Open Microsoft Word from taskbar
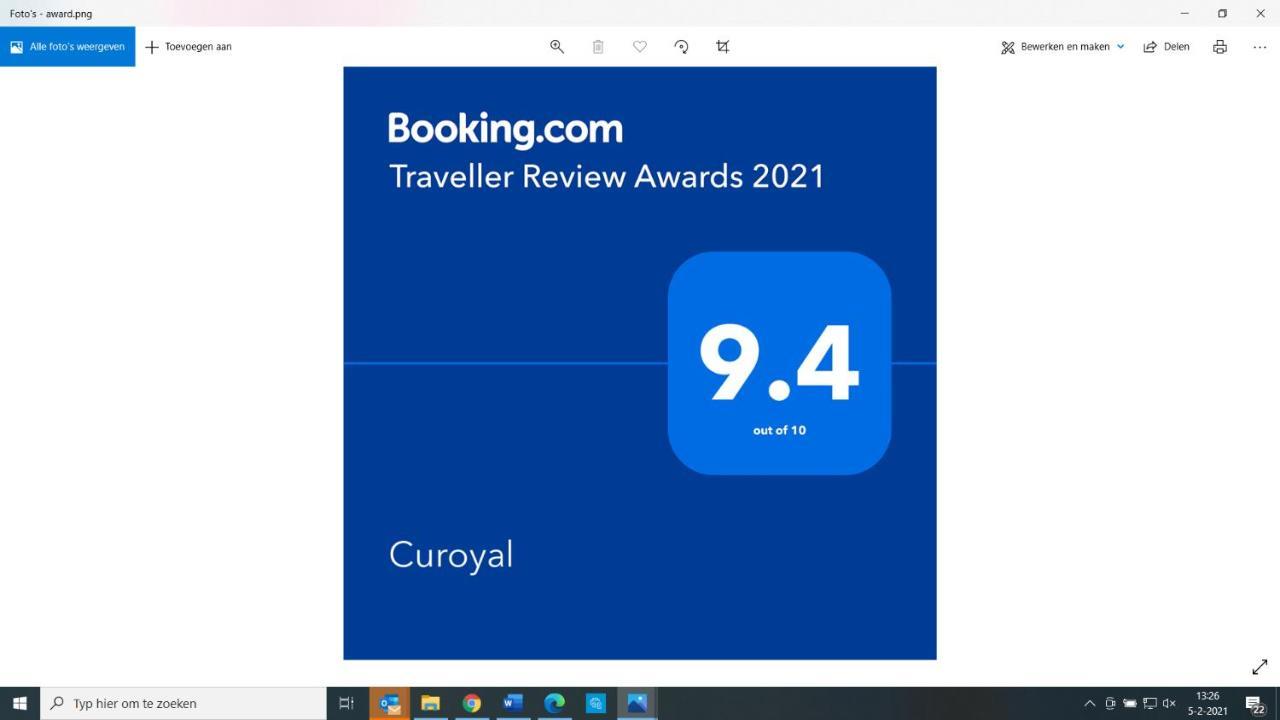 (x=513, y=703)
